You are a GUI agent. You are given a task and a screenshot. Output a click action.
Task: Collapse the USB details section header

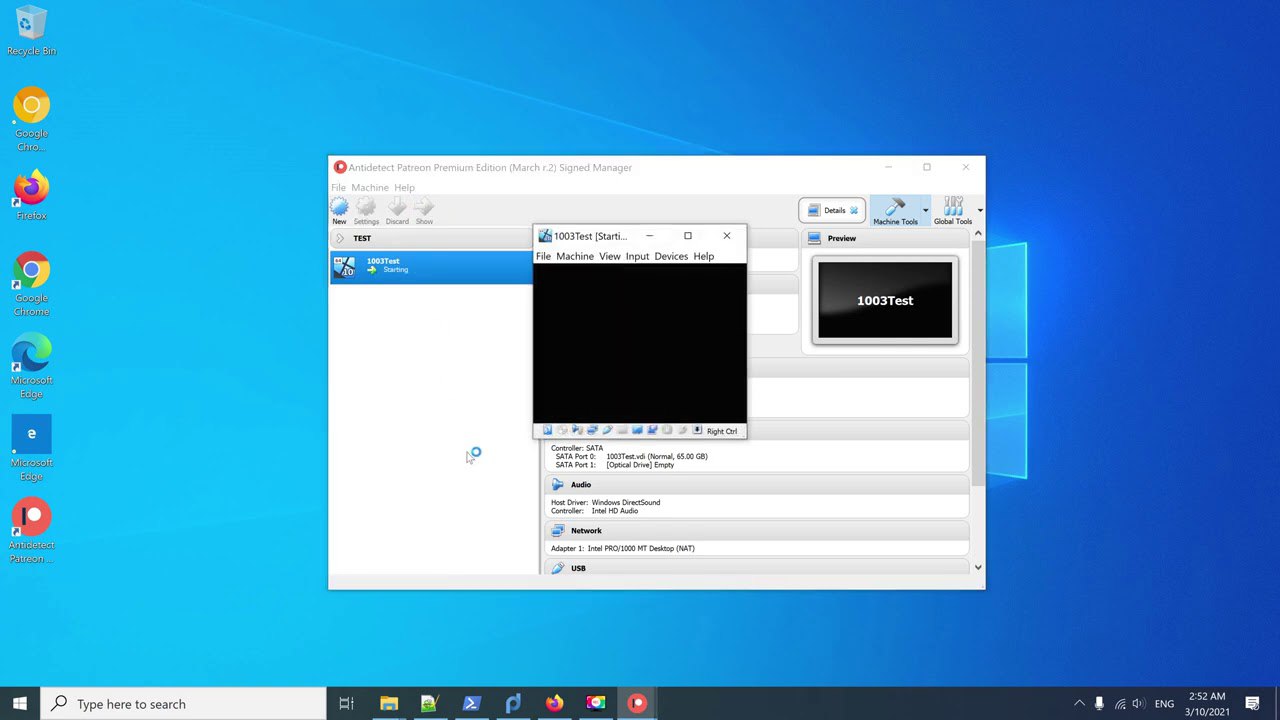(757, 568)
